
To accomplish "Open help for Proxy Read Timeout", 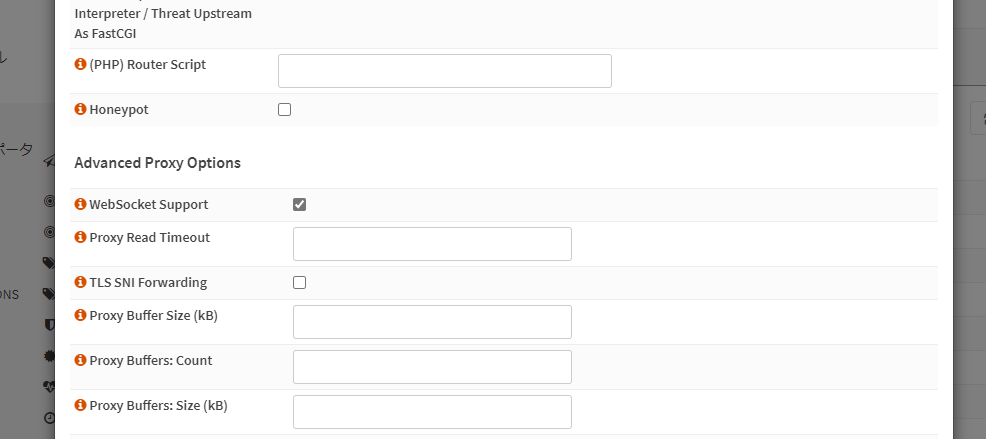I will tap(80, 237).
